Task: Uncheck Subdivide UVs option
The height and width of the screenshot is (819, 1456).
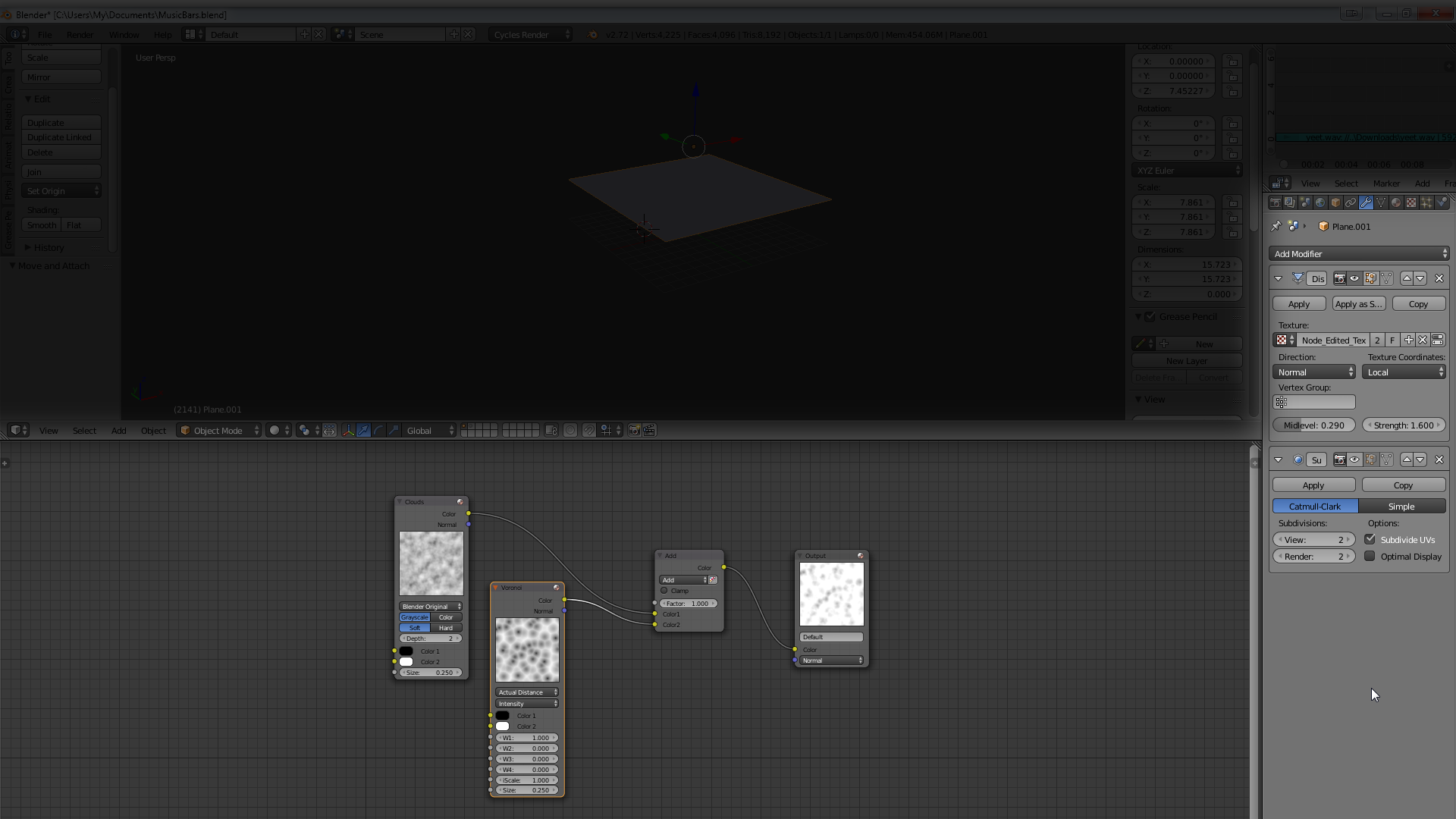Action: [x=1370, y=539]
